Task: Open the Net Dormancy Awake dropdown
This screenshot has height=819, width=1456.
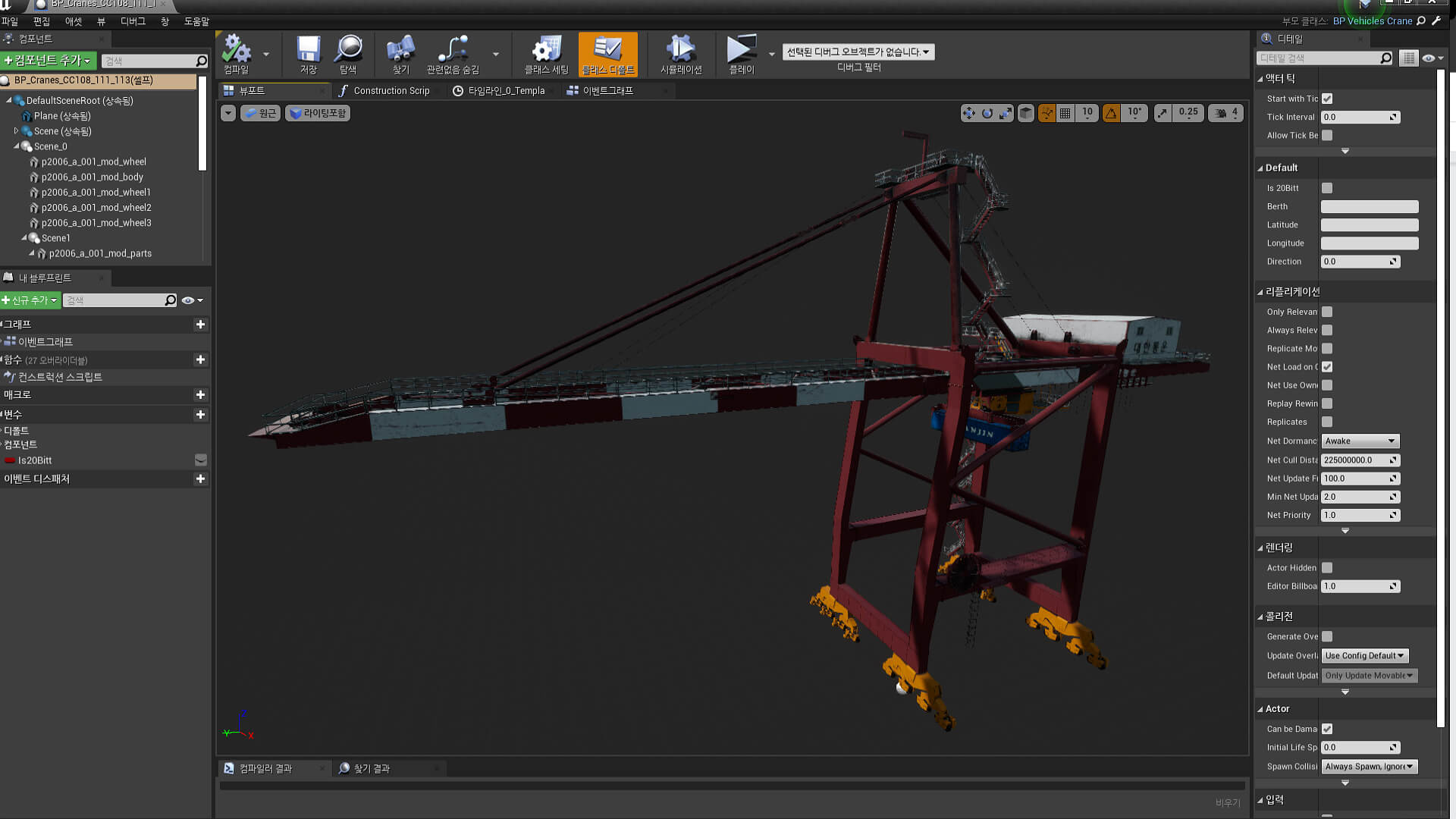Action: (1360, 441)
